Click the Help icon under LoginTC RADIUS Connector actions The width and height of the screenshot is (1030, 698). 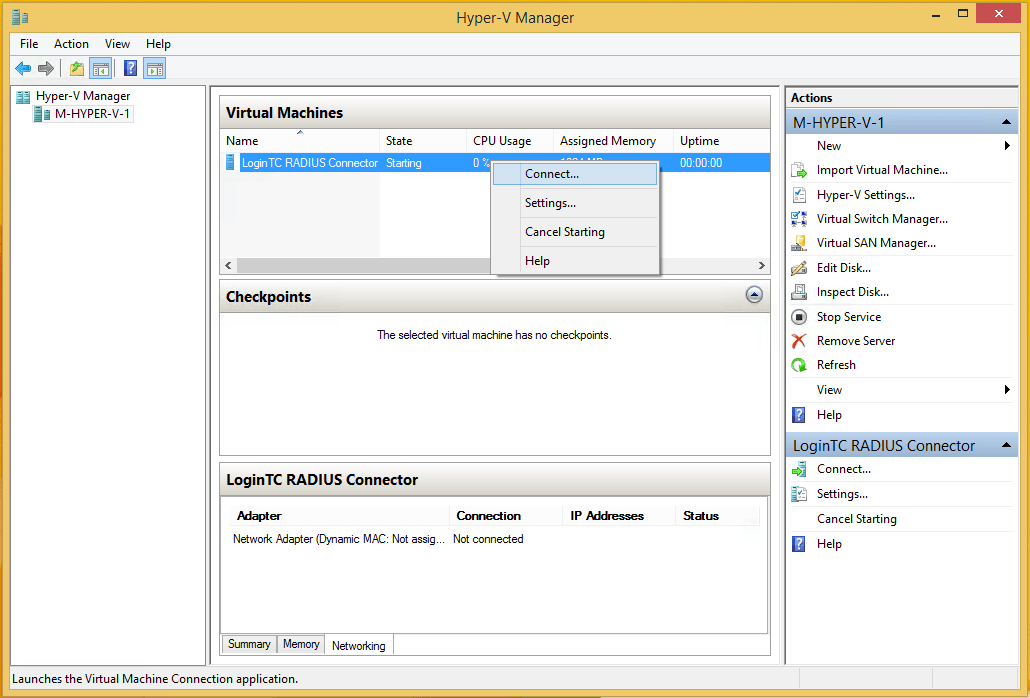[x=799, y=544]
